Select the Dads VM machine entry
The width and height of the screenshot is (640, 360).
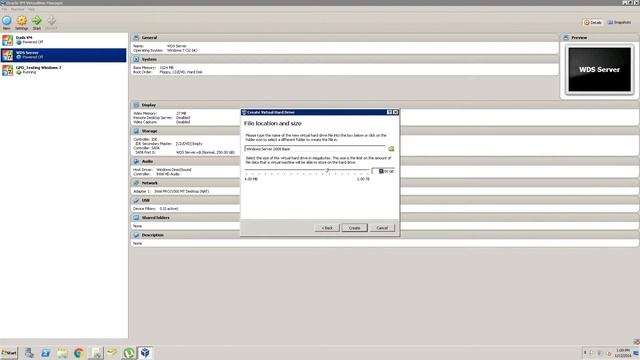tap(64, 40)
